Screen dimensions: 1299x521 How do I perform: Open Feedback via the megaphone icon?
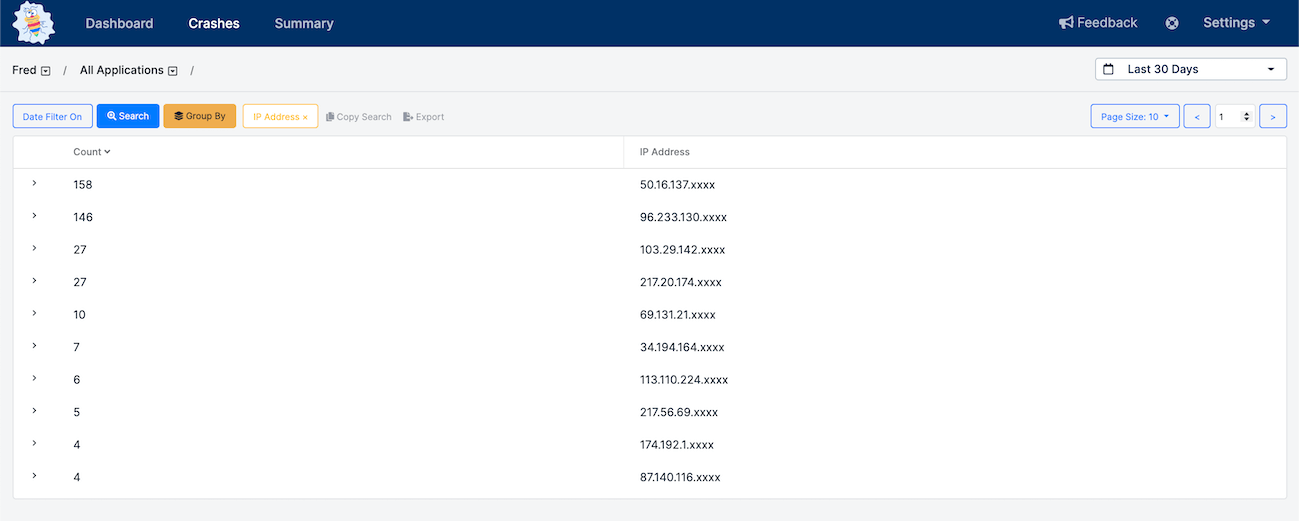pos(1067,23)
